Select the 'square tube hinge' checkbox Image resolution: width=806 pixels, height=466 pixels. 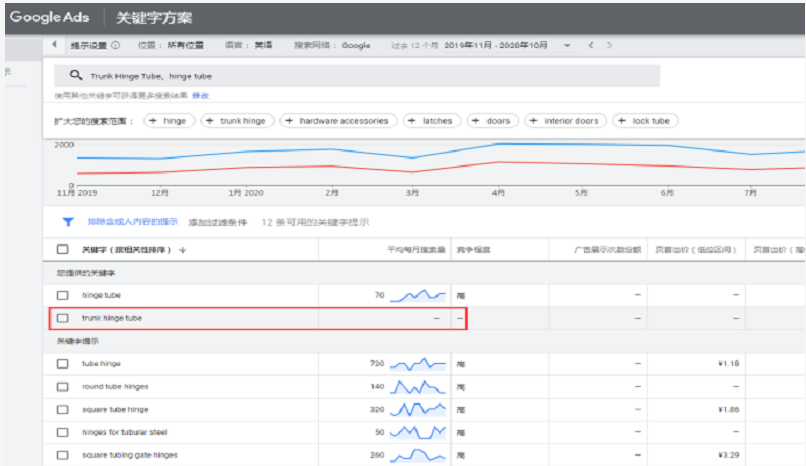63,410
